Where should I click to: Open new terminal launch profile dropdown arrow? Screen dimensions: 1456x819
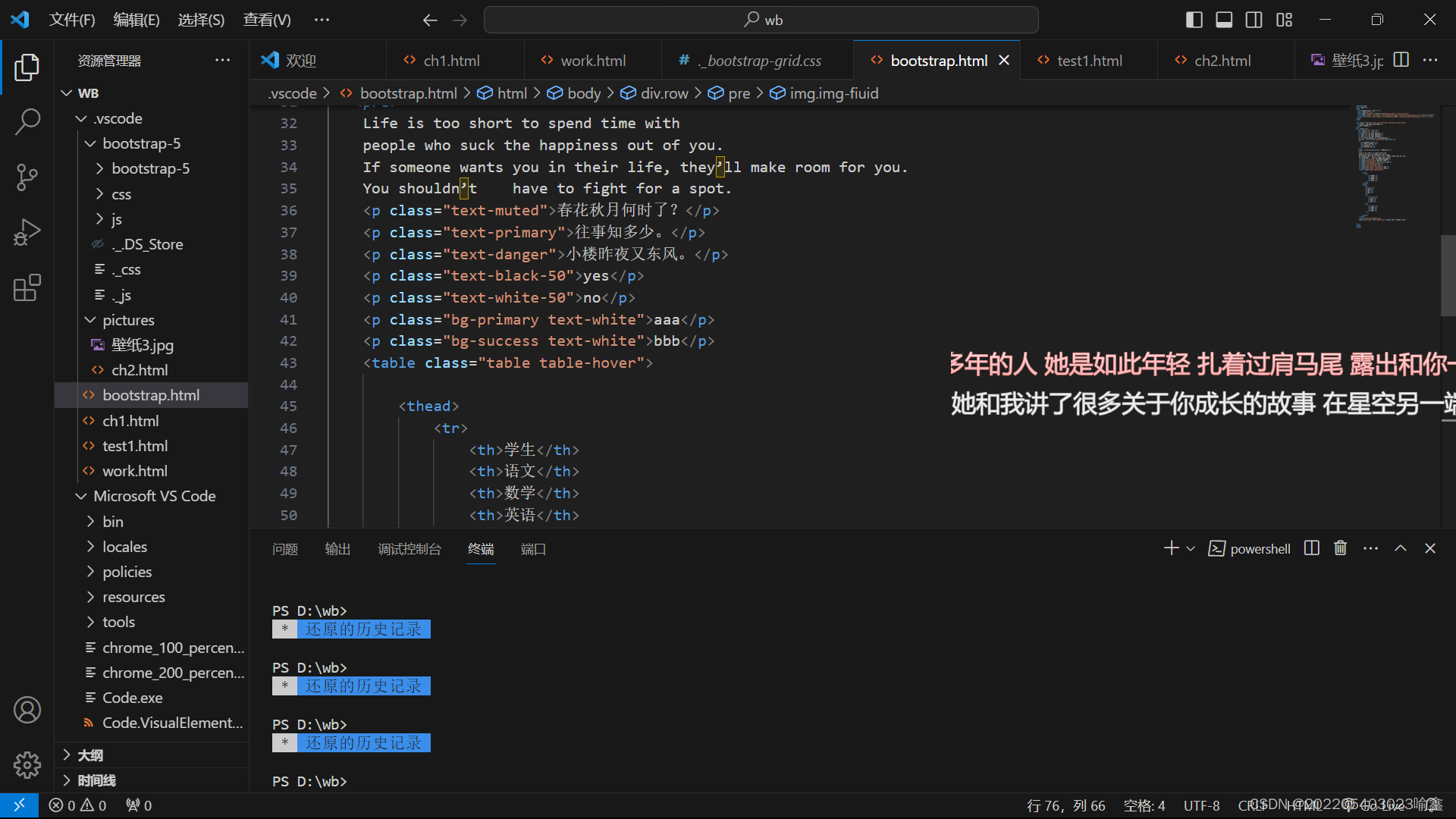(x=1191, y=548)
